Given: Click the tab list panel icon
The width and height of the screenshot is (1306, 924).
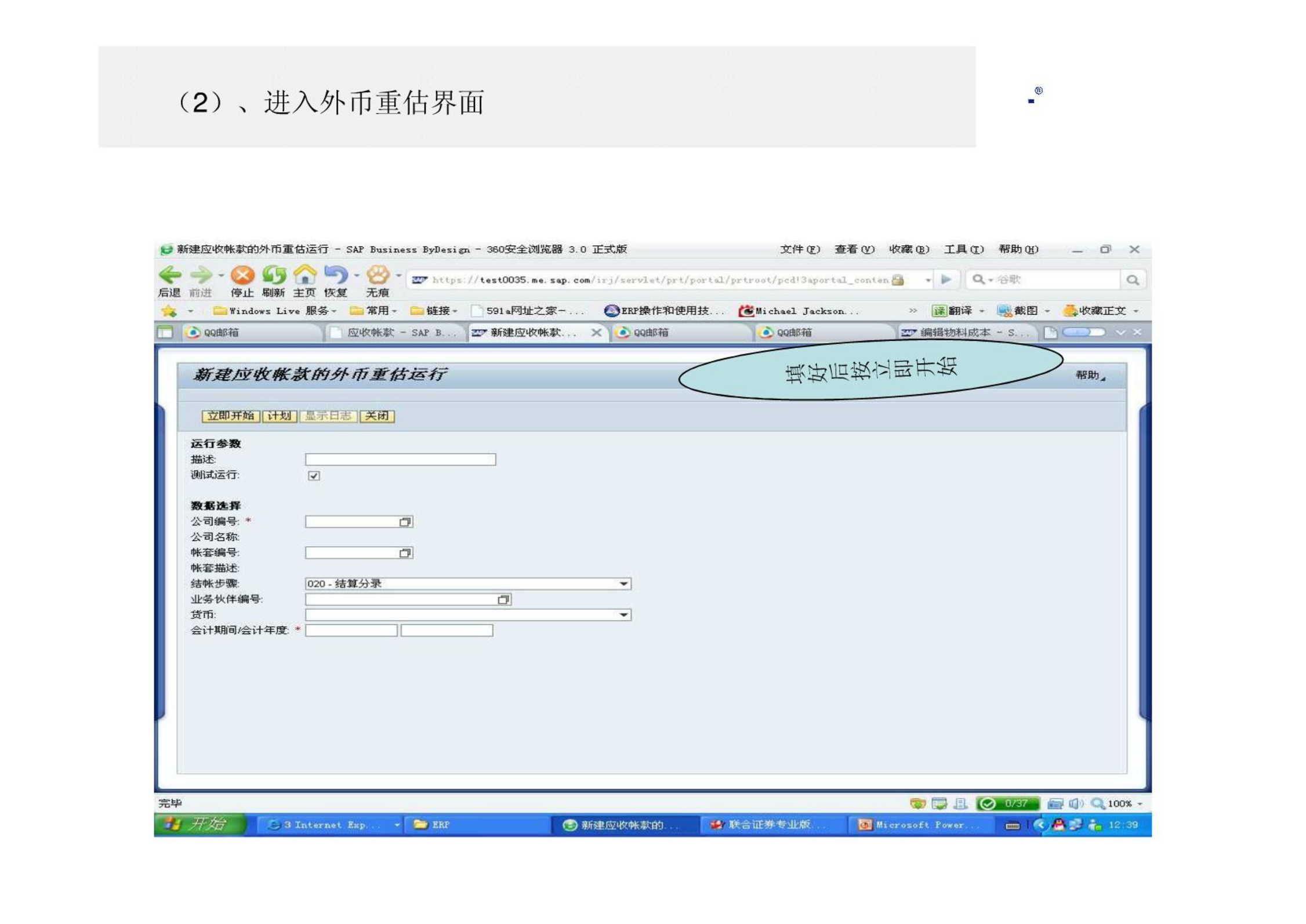Looking at the screenshot, I should pos(166,332).
